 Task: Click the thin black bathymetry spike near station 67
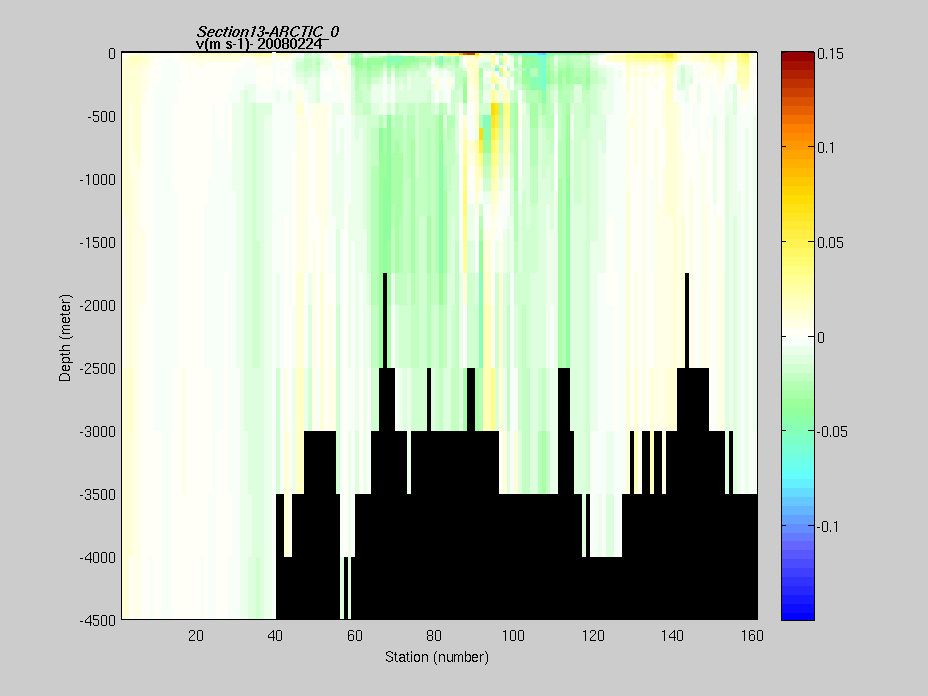[x=385, y=320]
